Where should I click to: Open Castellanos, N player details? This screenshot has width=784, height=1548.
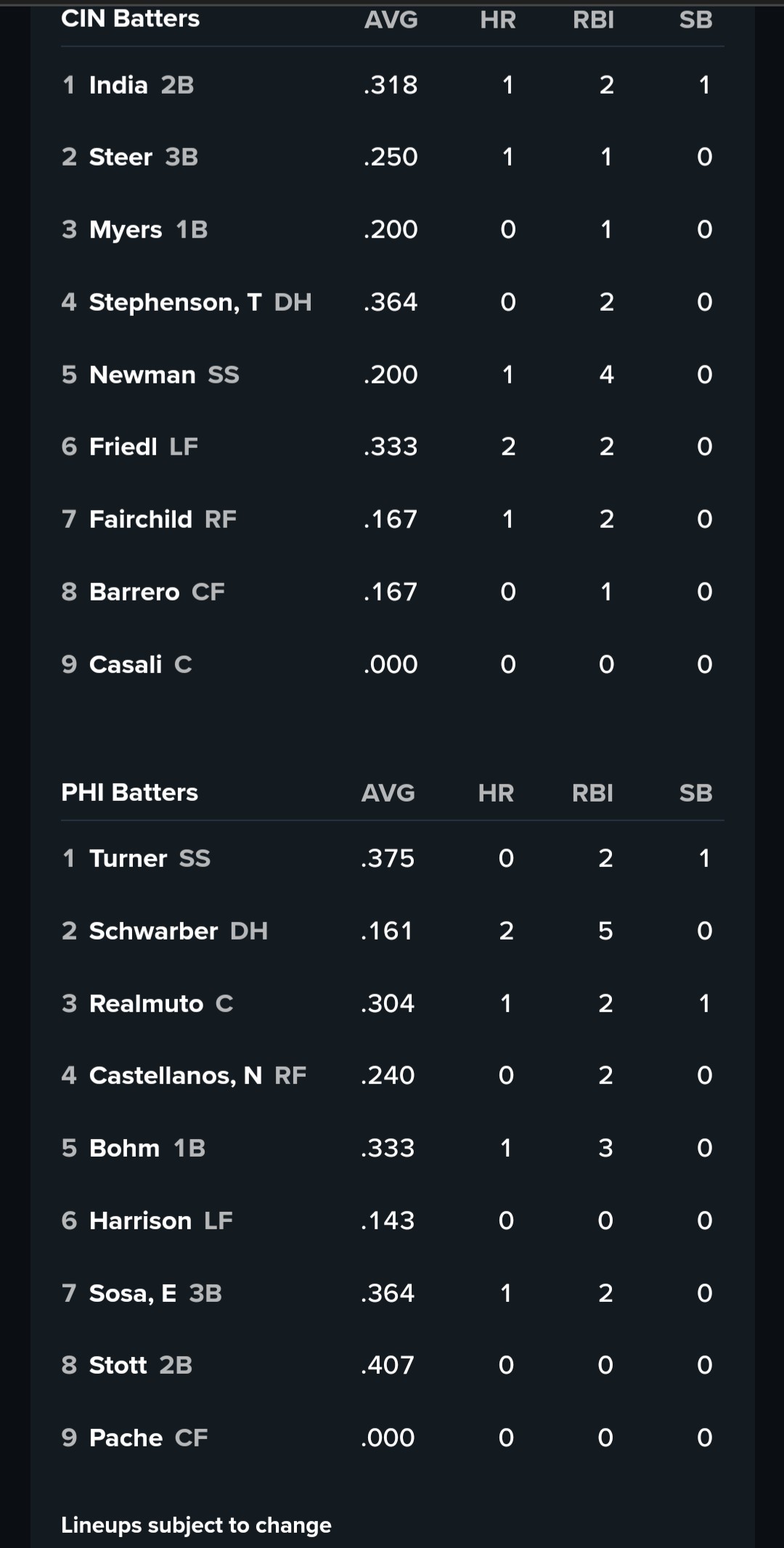175,1075
